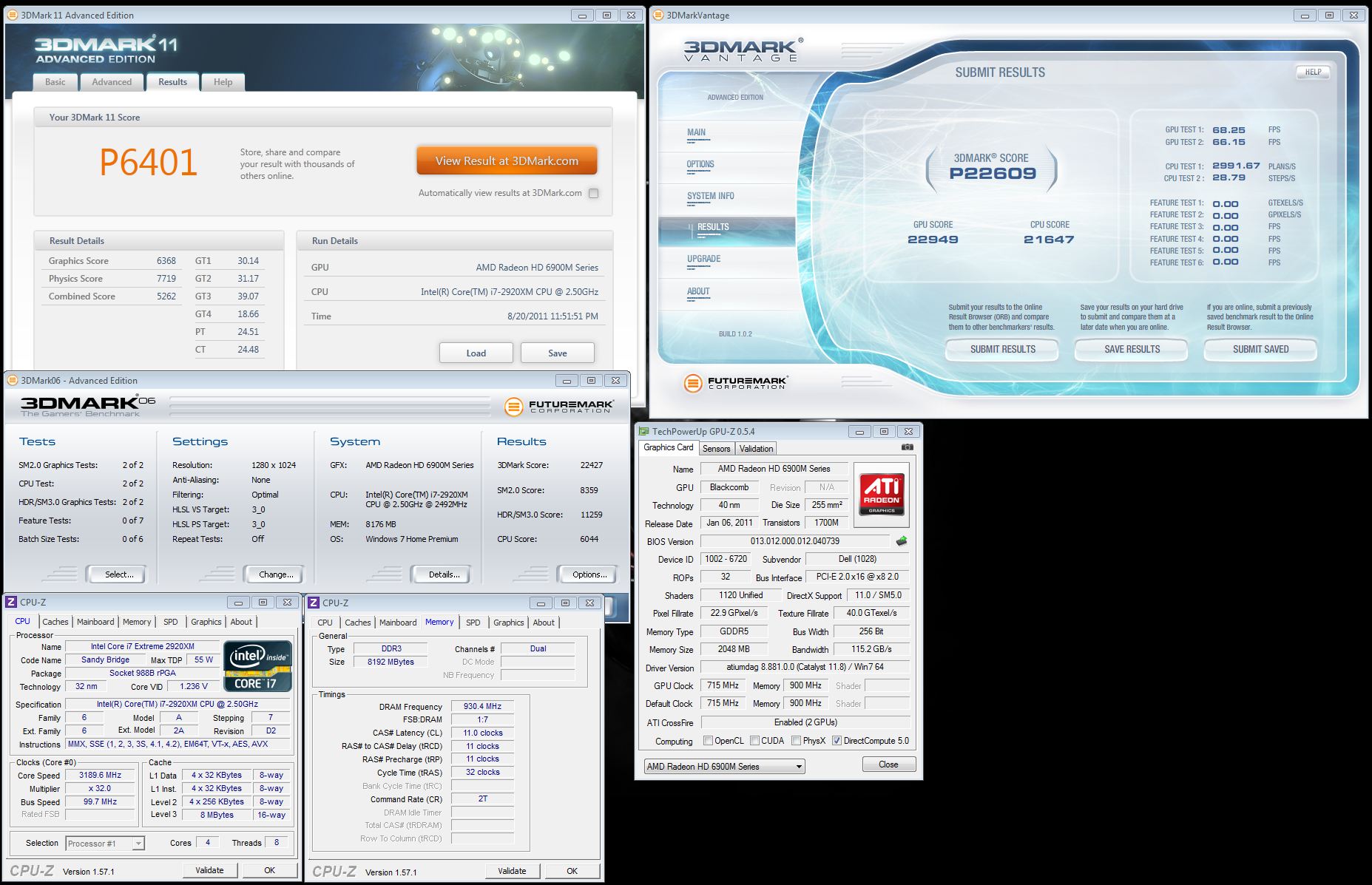Image resolution: width=1372 pixels, height=885 pixels.
Task: Open the Validation tab in GPU-Z
Action: coord(756,449)
